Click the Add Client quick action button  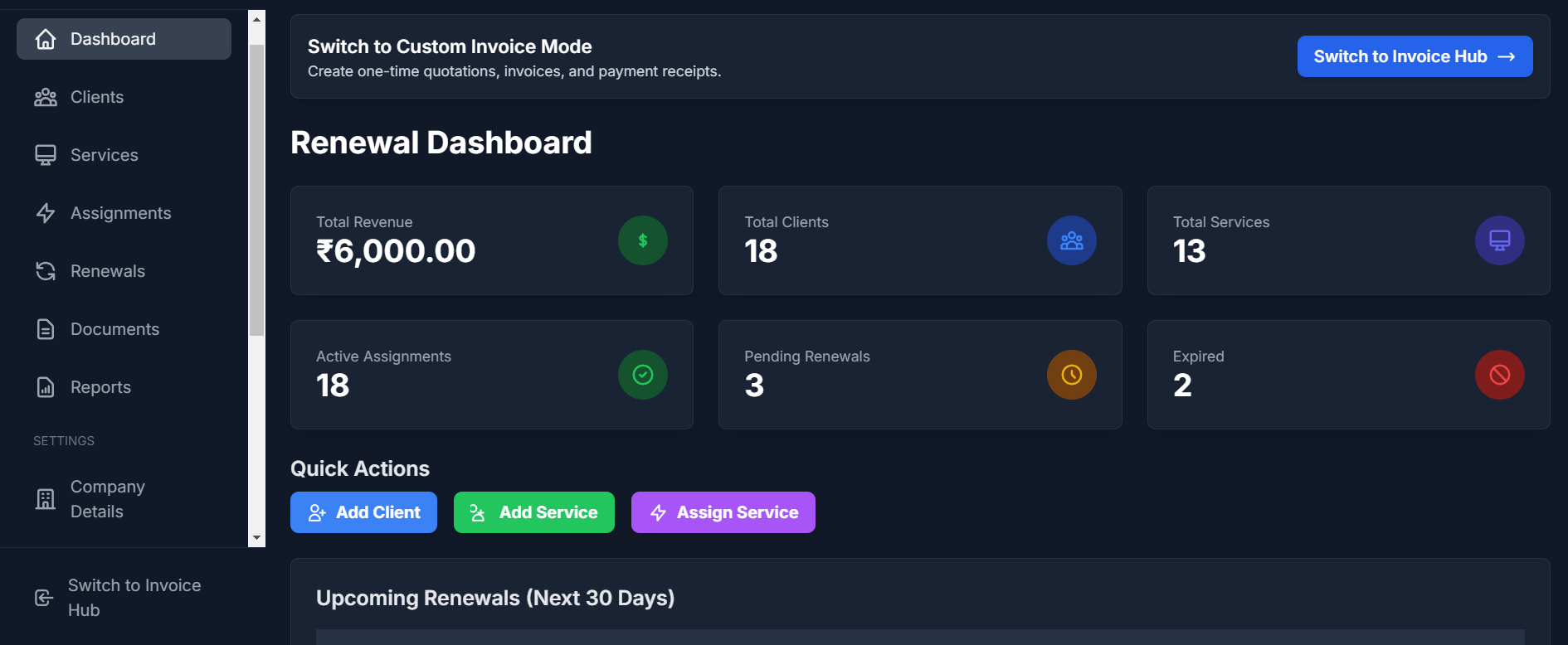[363, 512]
